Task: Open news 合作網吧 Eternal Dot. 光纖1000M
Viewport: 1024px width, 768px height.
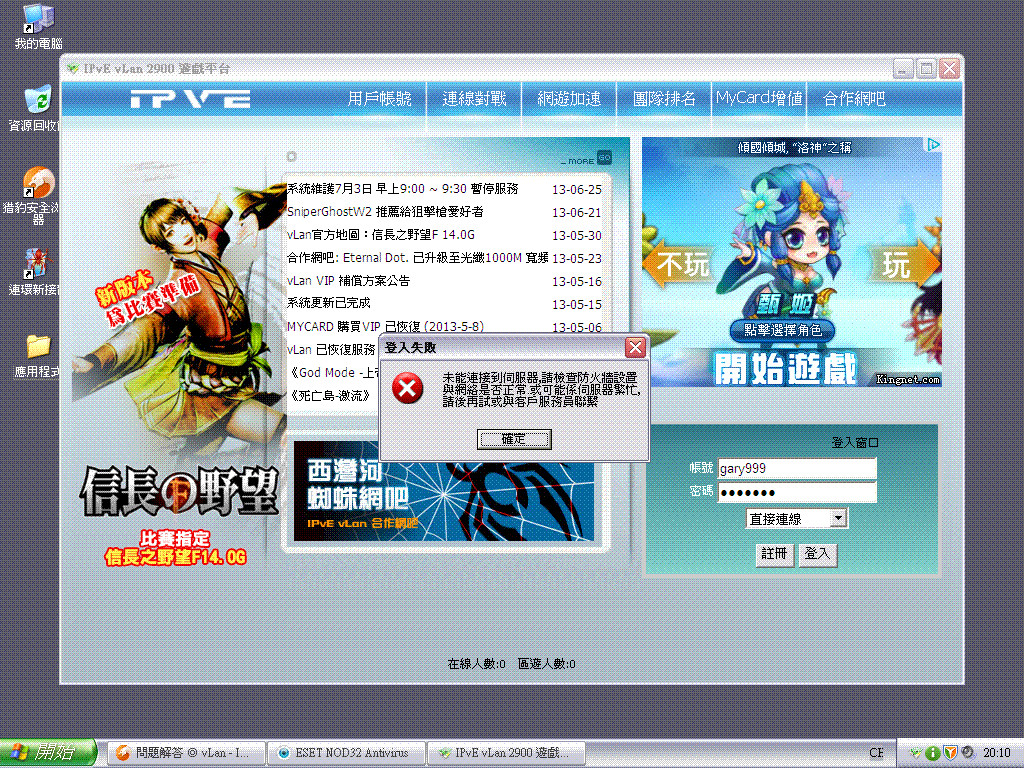Action: point(418,258)
